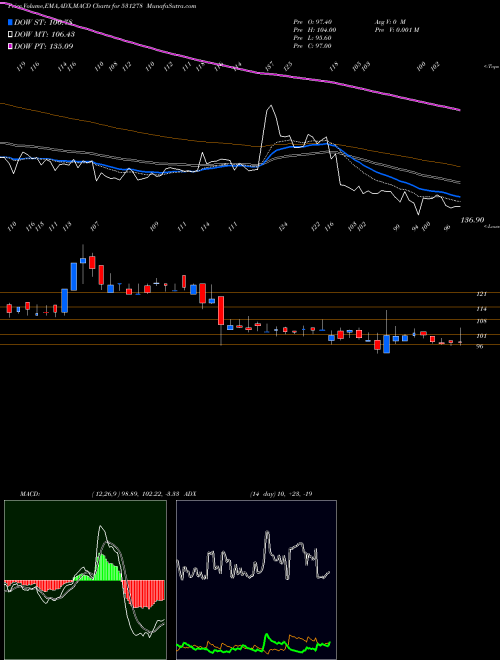
Task: Click the 121 price level label
Action: [x=481, y=294]
